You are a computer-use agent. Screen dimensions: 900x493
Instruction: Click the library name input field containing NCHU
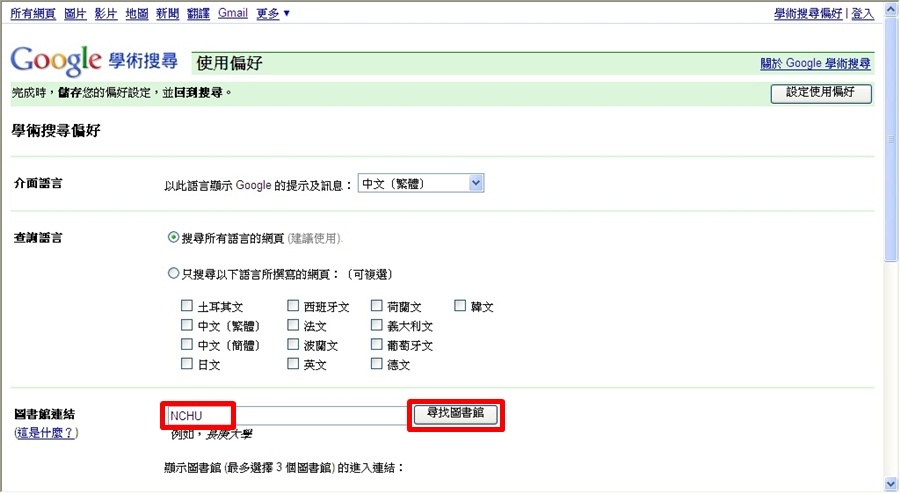click(x=286, y=416)
